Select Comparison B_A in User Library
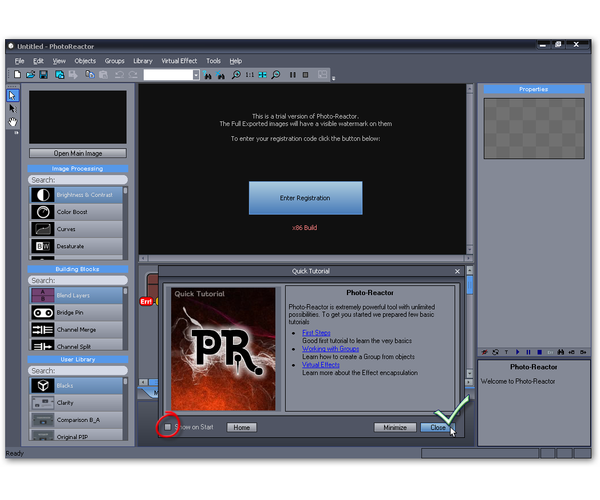This screenshot has height=500, width=600. pos(76,420)
